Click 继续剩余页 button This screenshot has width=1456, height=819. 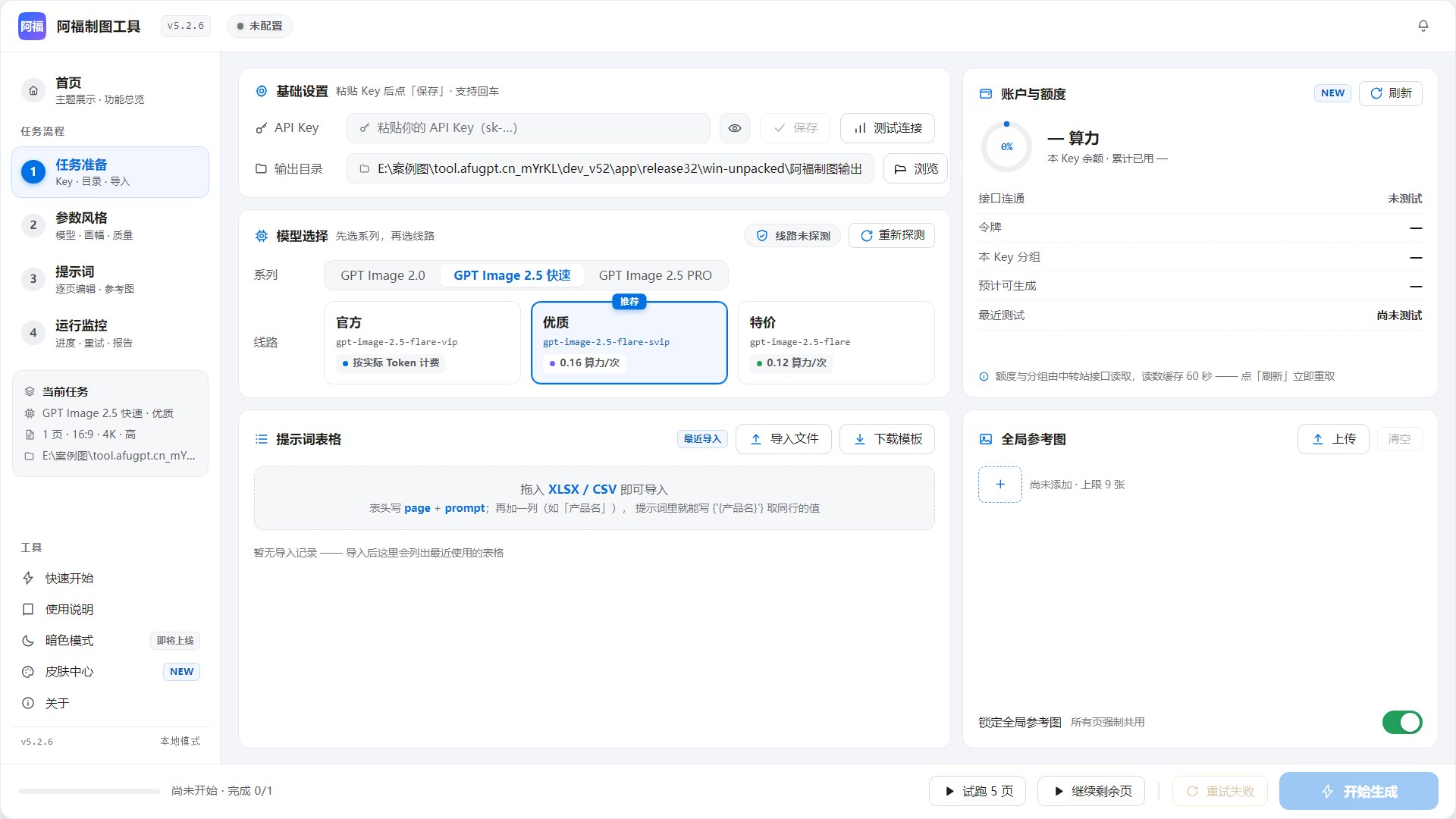(x=1091, y=791)
